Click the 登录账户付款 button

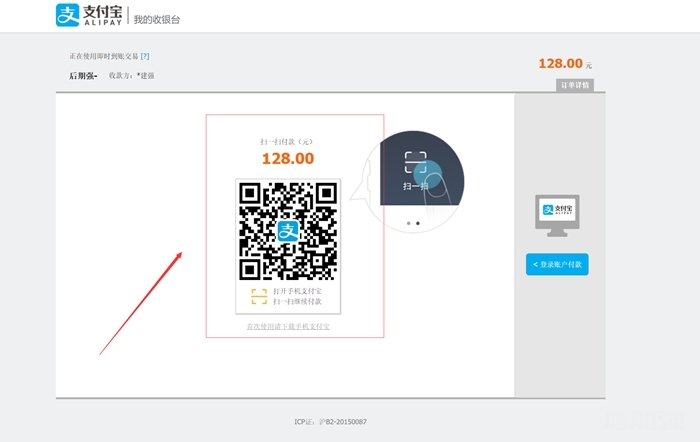pyautogui.click(x=557, y=264)
